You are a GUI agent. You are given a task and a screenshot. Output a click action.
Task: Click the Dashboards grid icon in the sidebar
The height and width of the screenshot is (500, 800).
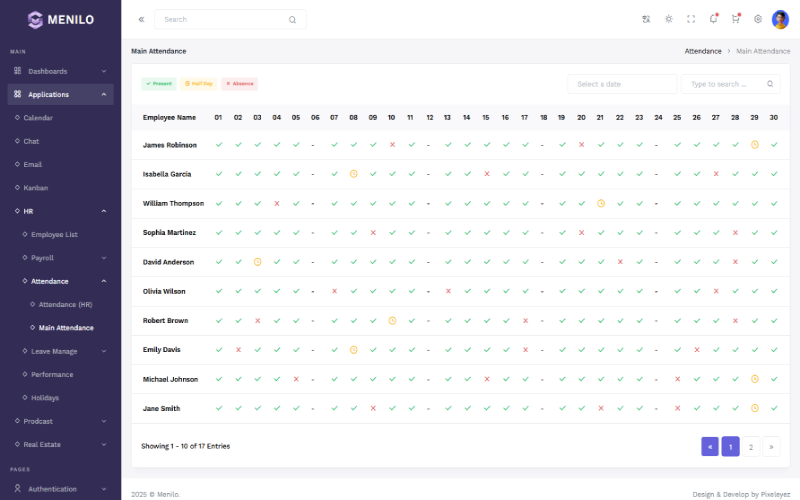[x=17, y=71]
